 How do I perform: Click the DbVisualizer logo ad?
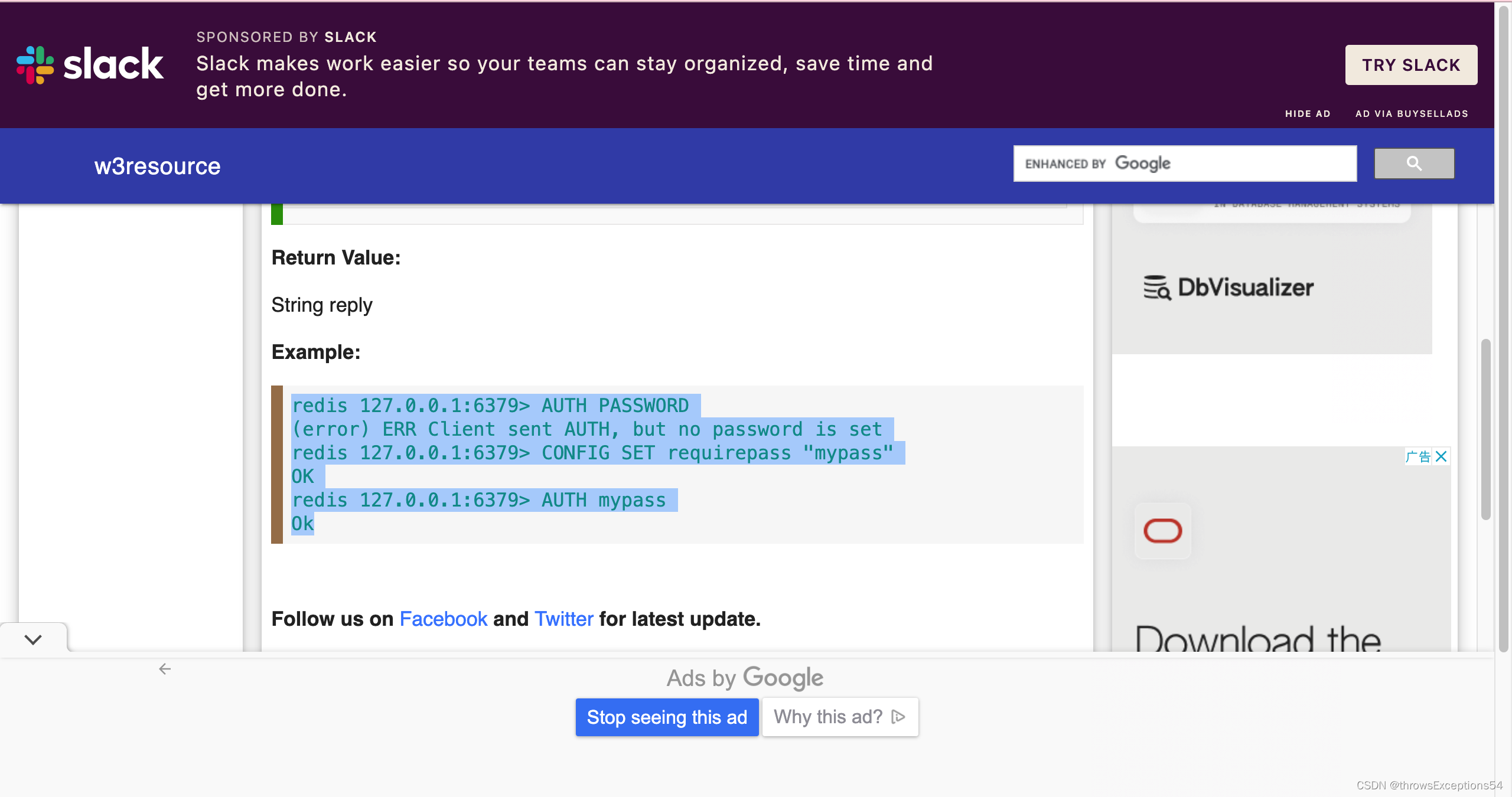tap(1228, 288)
